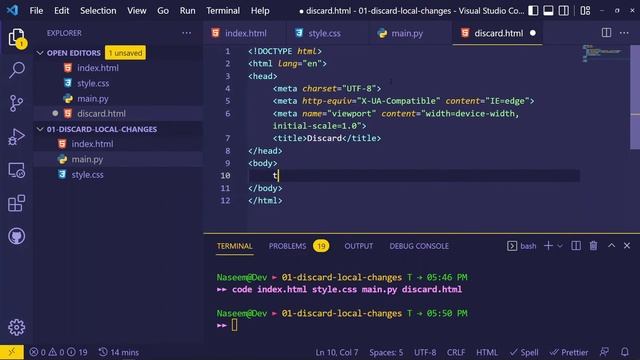
Task: Click the 14 mins timer status item
Action: (x=119, y=352)
